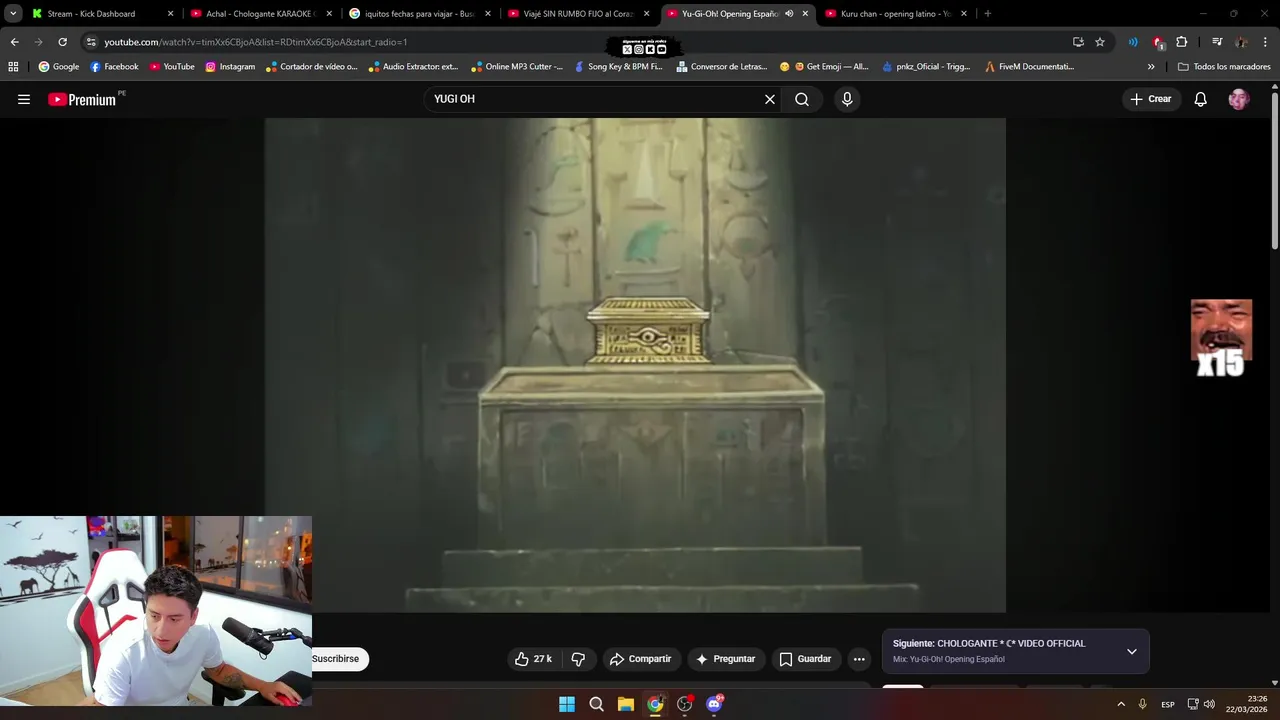Show hidden bookmarks with double chevron
Viewport: 1280px width, 720px height.
tap(1151, 67)
